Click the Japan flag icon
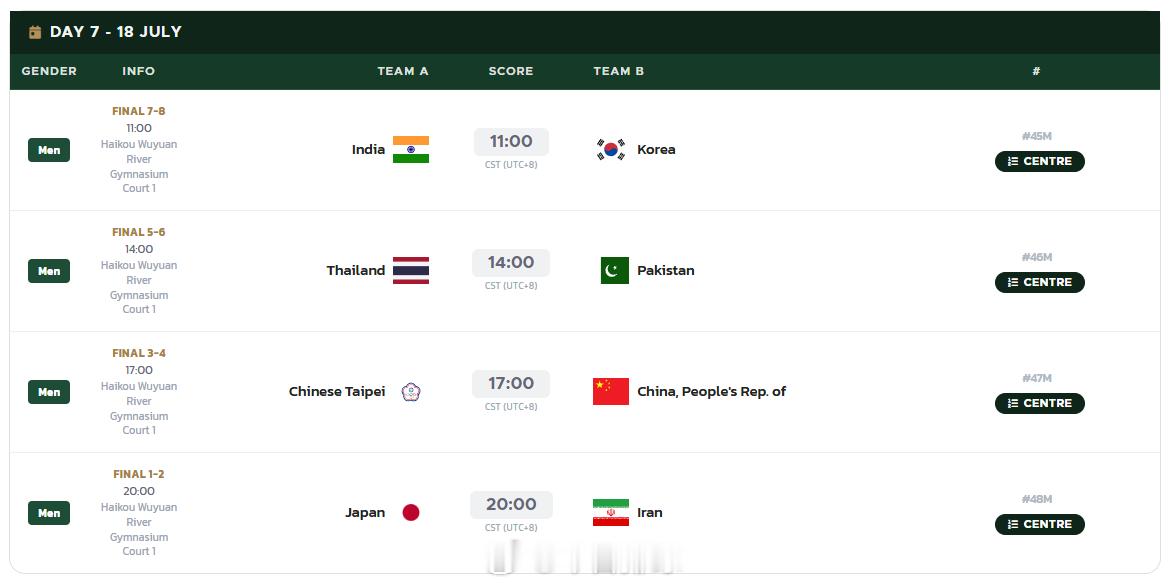 pyautogui.click(x=411, y=512)
